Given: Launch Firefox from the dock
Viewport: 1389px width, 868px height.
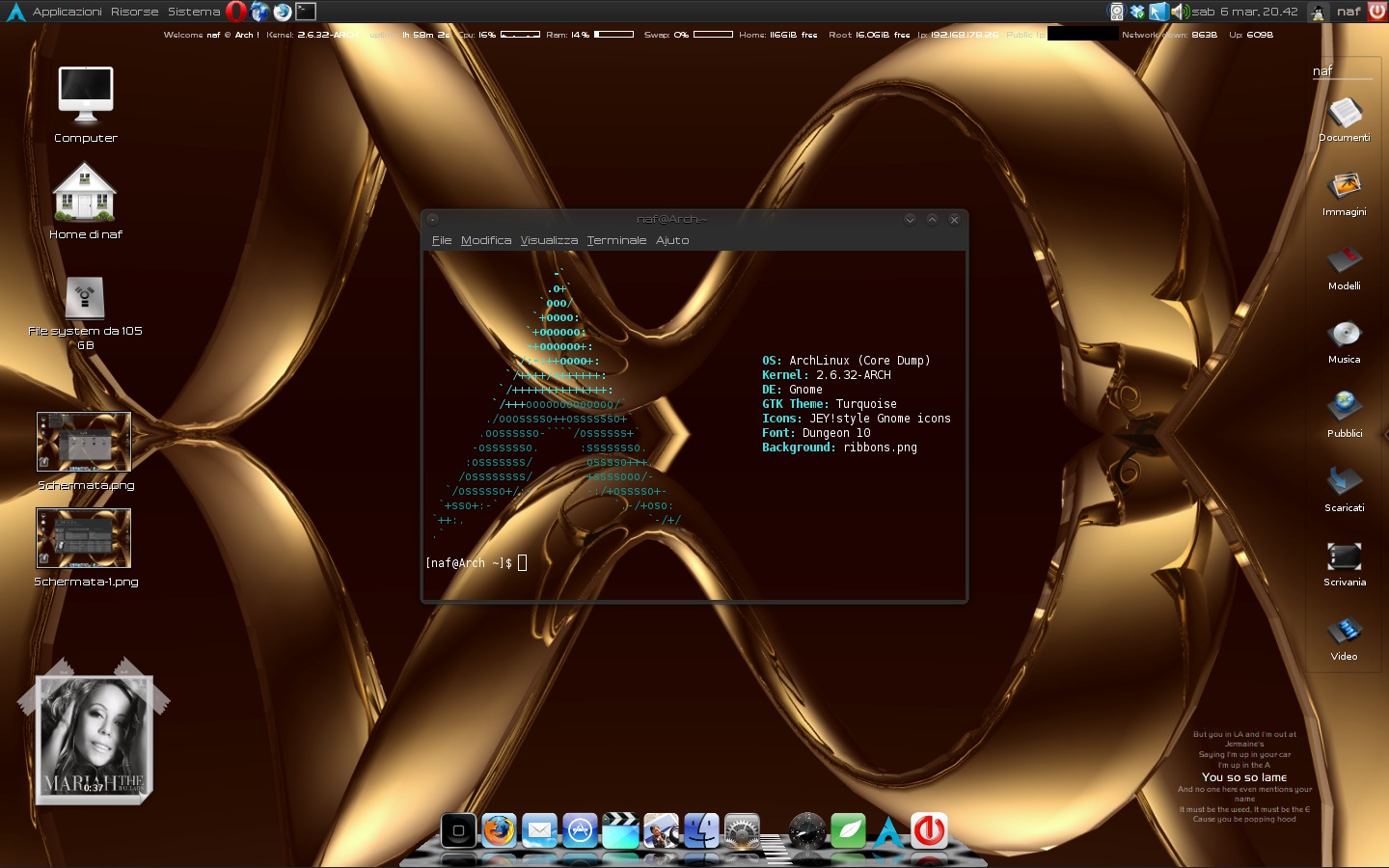Looking at the screenshot, I should [x=499, y=830].
